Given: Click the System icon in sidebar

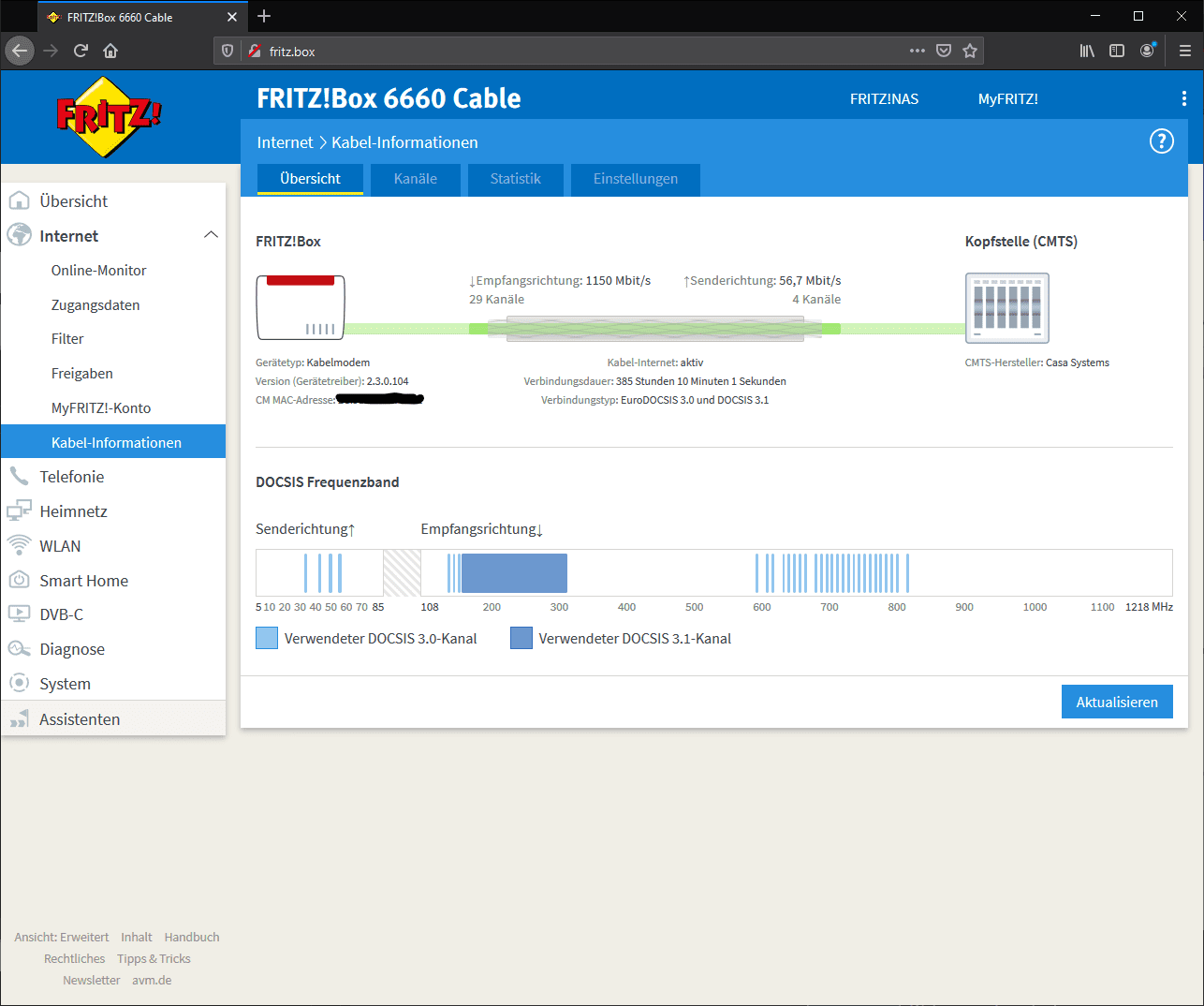Looking at the screenshot, I should click(x=19, y=683).
